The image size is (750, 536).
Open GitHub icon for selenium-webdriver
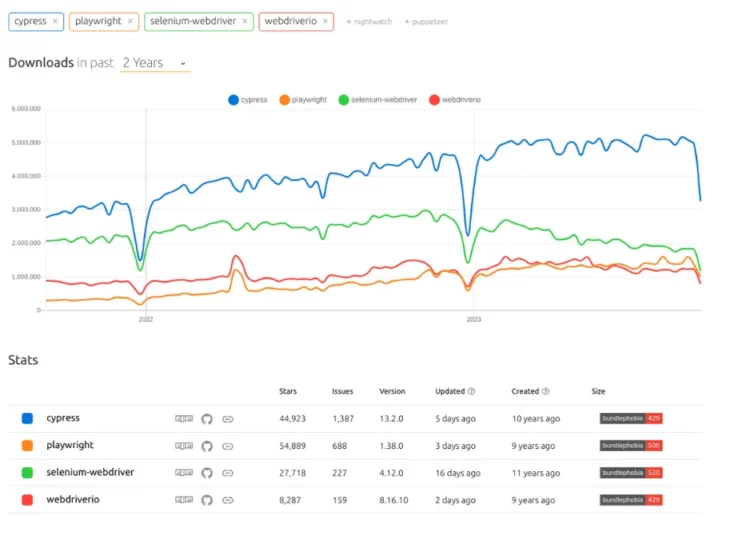(207, 473)
